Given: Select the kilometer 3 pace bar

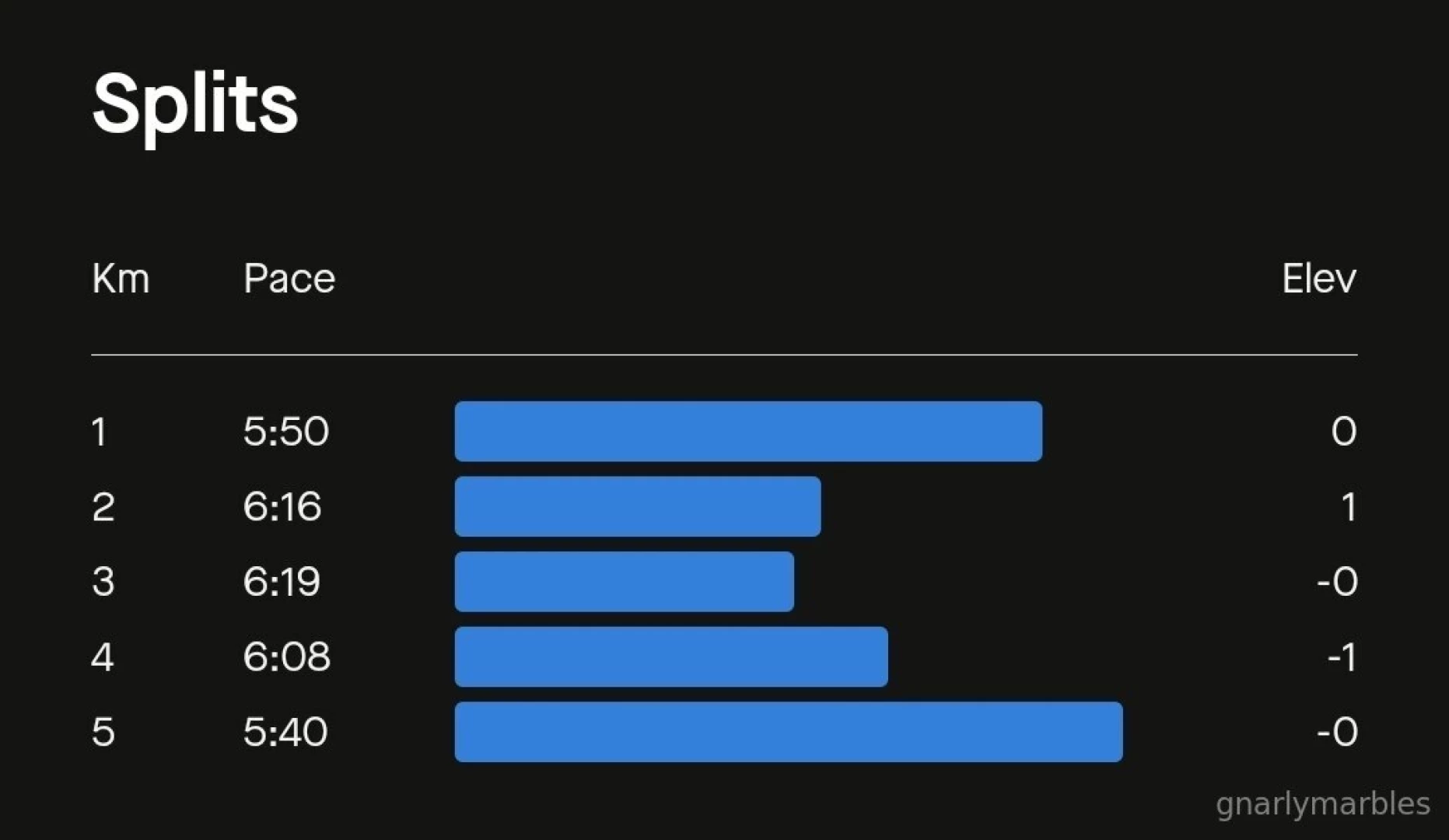Looking at the screenshot, I should (624, 582).
